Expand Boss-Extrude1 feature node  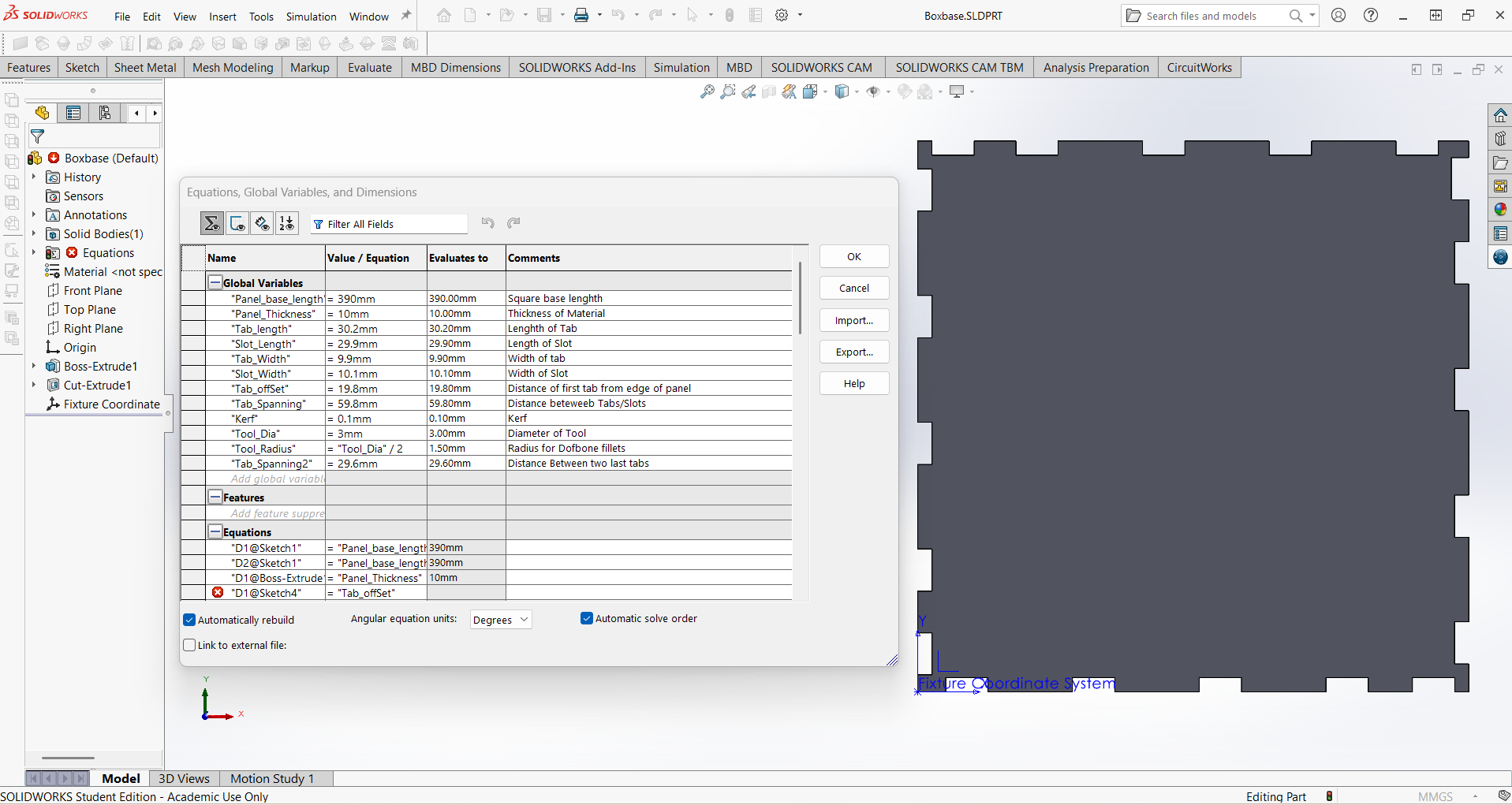point(34,366)
